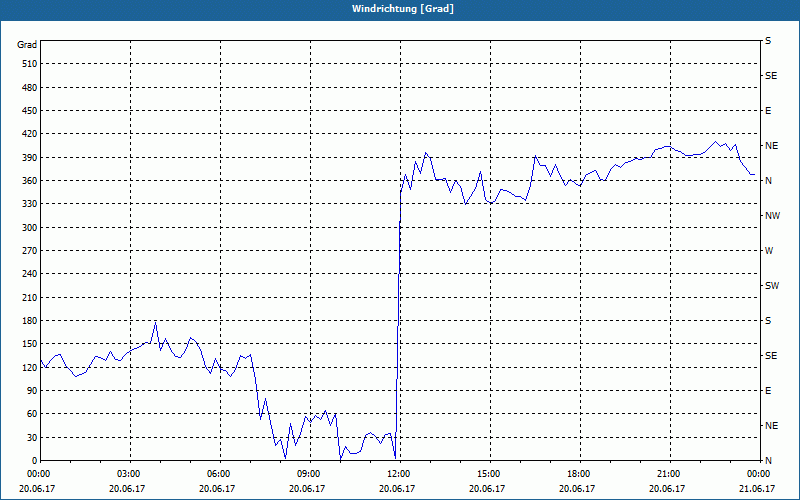The width and height of the screenshot is (800, 500).
Task: Select the 60 tick on the Grad axis
Action: (32, 414)
